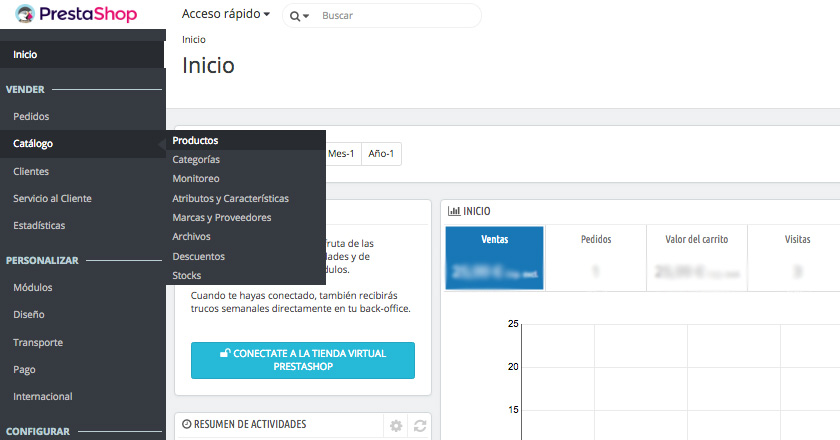
Task: Open the Catálogo sidebar menu
Action: point(82,144)
